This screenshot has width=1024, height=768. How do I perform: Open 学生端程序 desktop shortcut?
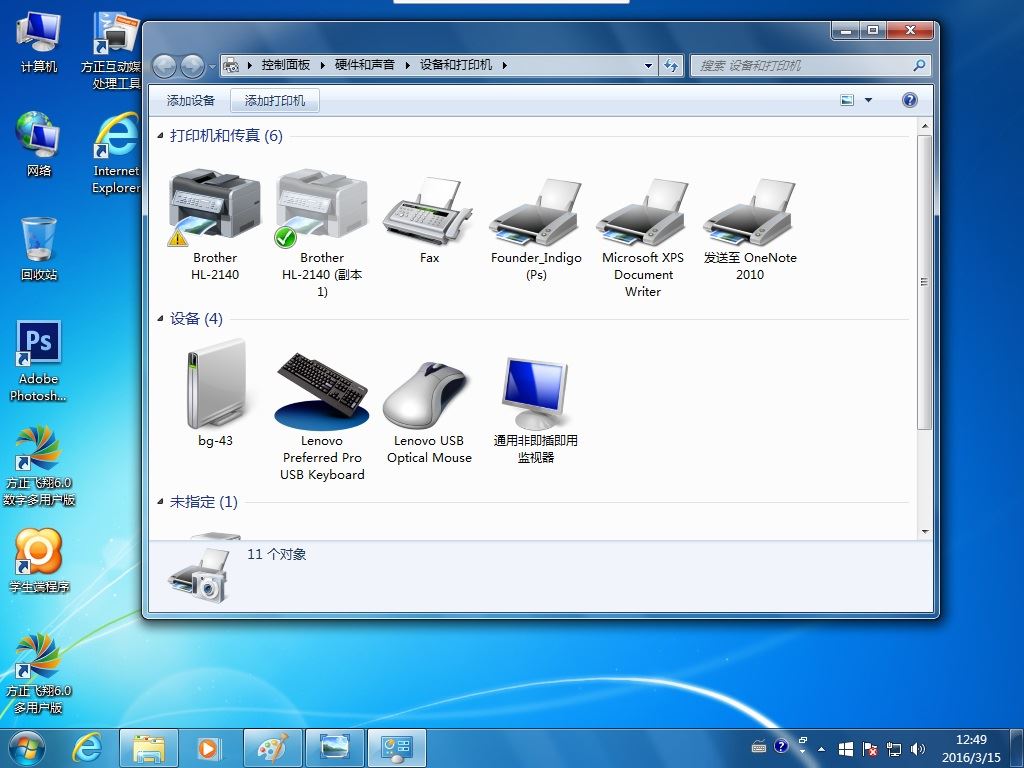39,561
